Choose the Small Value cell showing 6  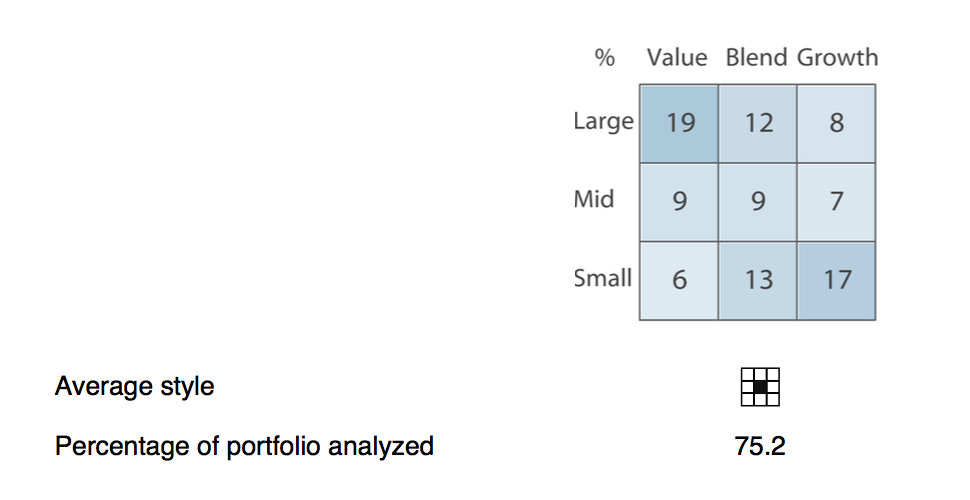pyautogui.click(x=679, y=281)
